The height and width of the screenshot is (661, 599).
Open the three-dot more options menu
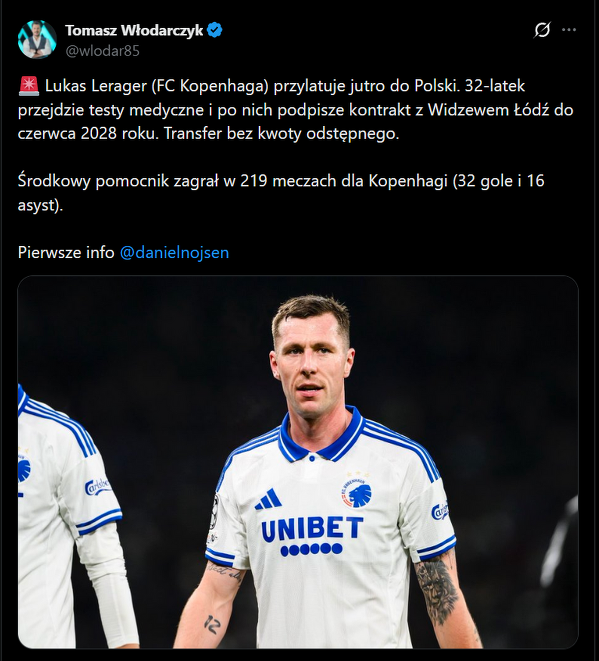[x=569, y=30]
